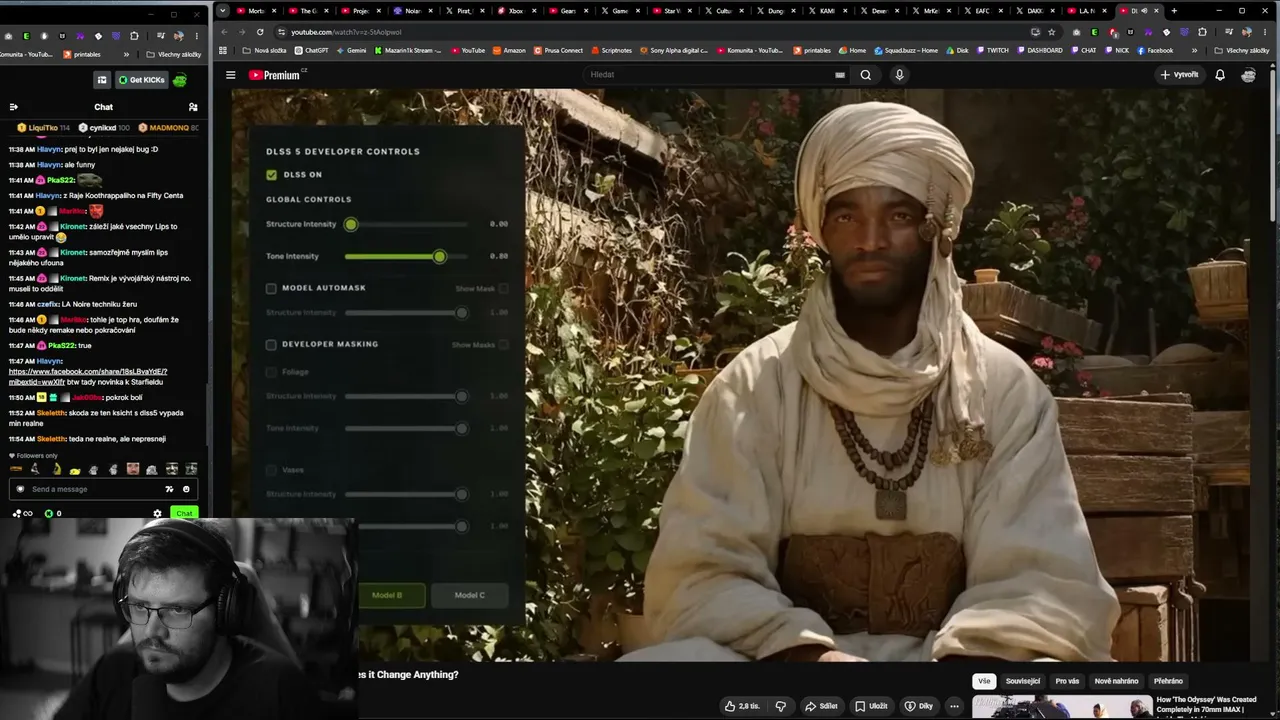Enable the Developer Masking checkbox
Viewport: 1280px width, 720px height.
click(x=271, y=345)
